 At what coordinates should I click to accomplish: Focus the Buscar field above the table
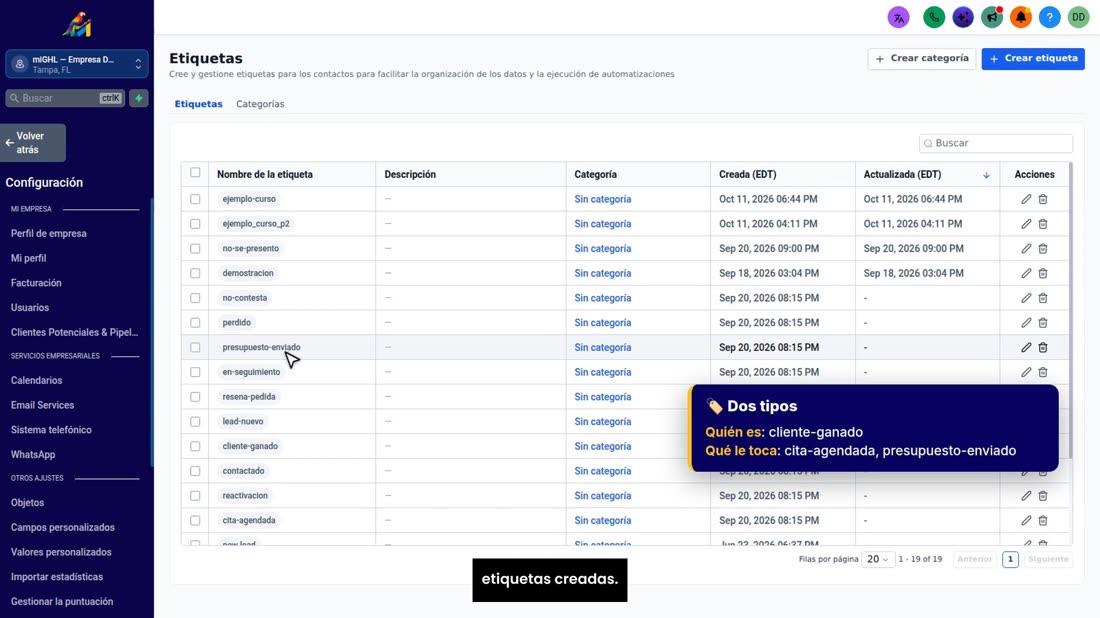[995, 143]
